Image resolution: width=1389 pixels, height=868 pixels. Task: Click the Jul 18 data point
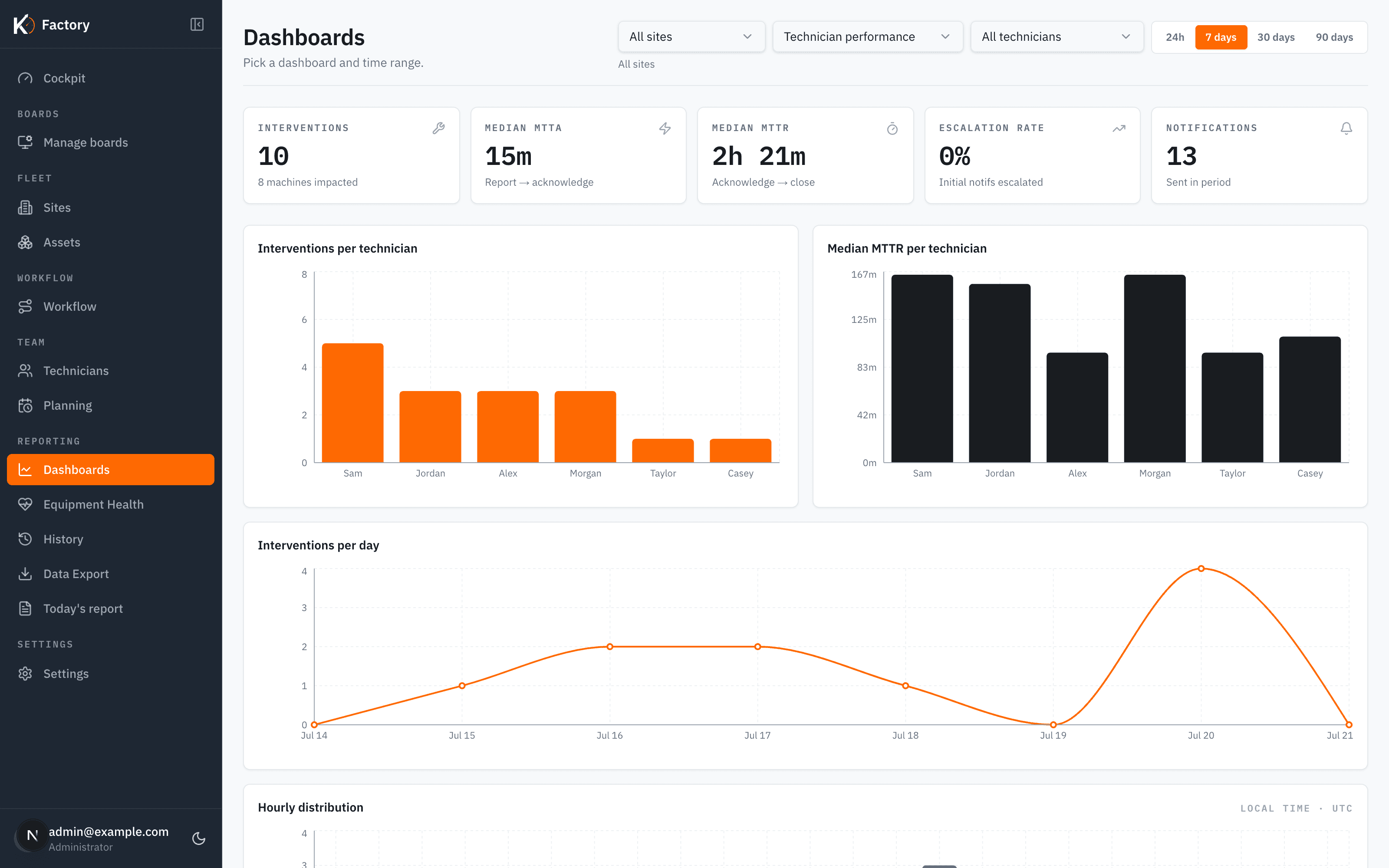905,685
